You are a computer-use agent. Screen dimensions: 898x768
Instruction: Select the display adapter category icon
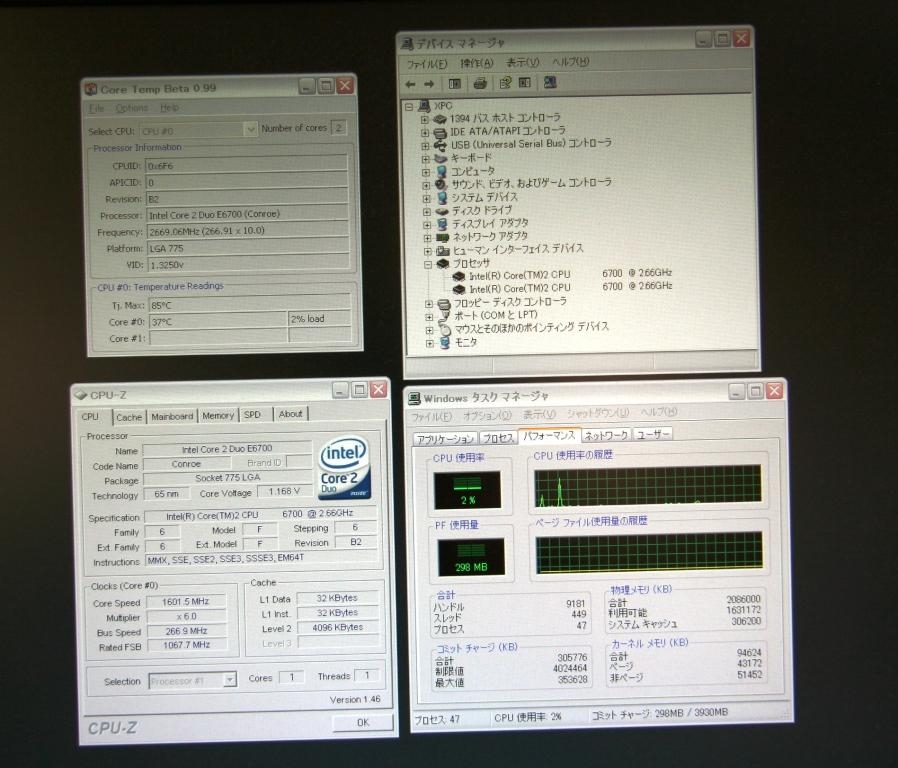[x=442, y=224]
